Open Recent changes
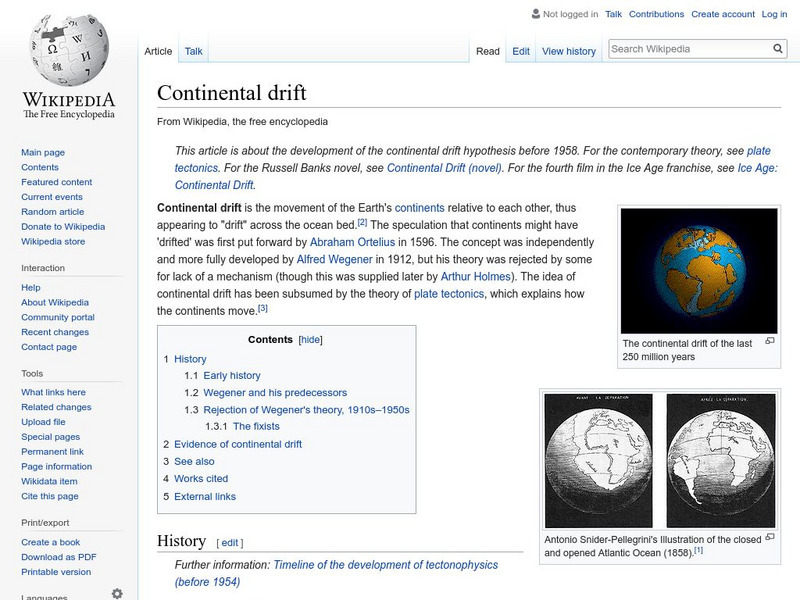The height and width of the screenshot is (600, 800). tap(55, 332)
